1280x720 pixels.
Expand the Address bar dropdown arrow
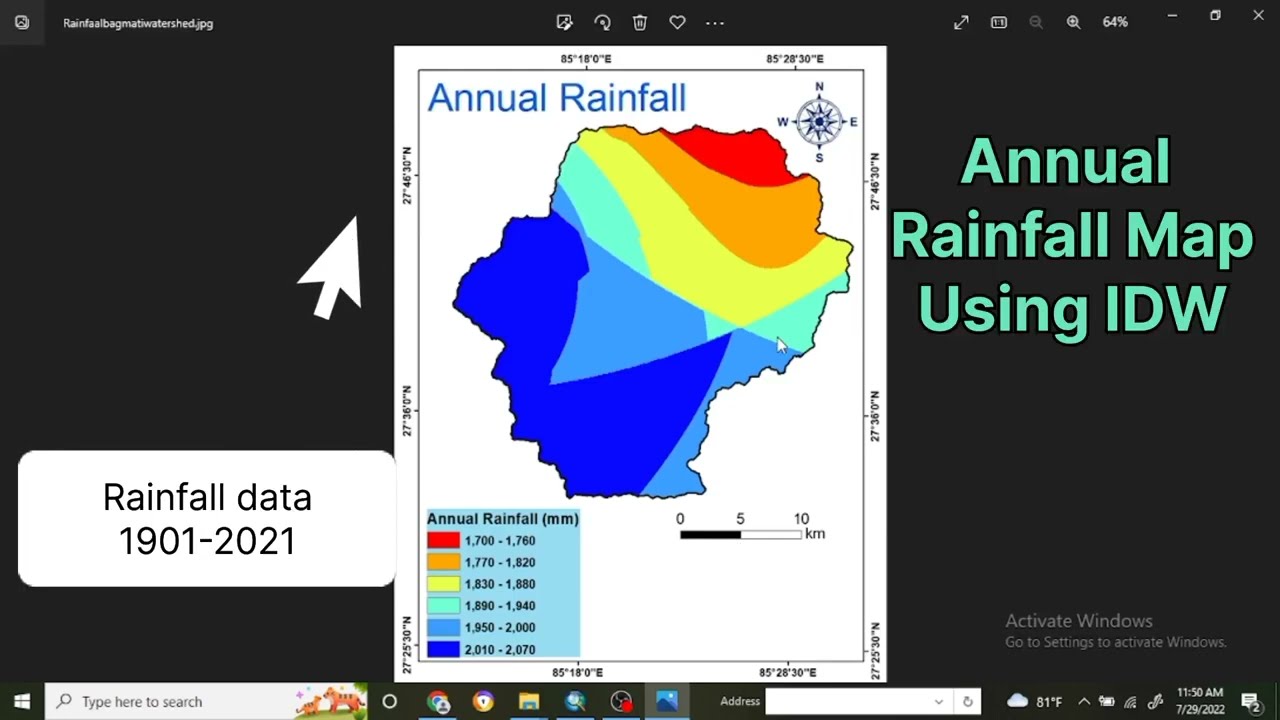point(939,702)
